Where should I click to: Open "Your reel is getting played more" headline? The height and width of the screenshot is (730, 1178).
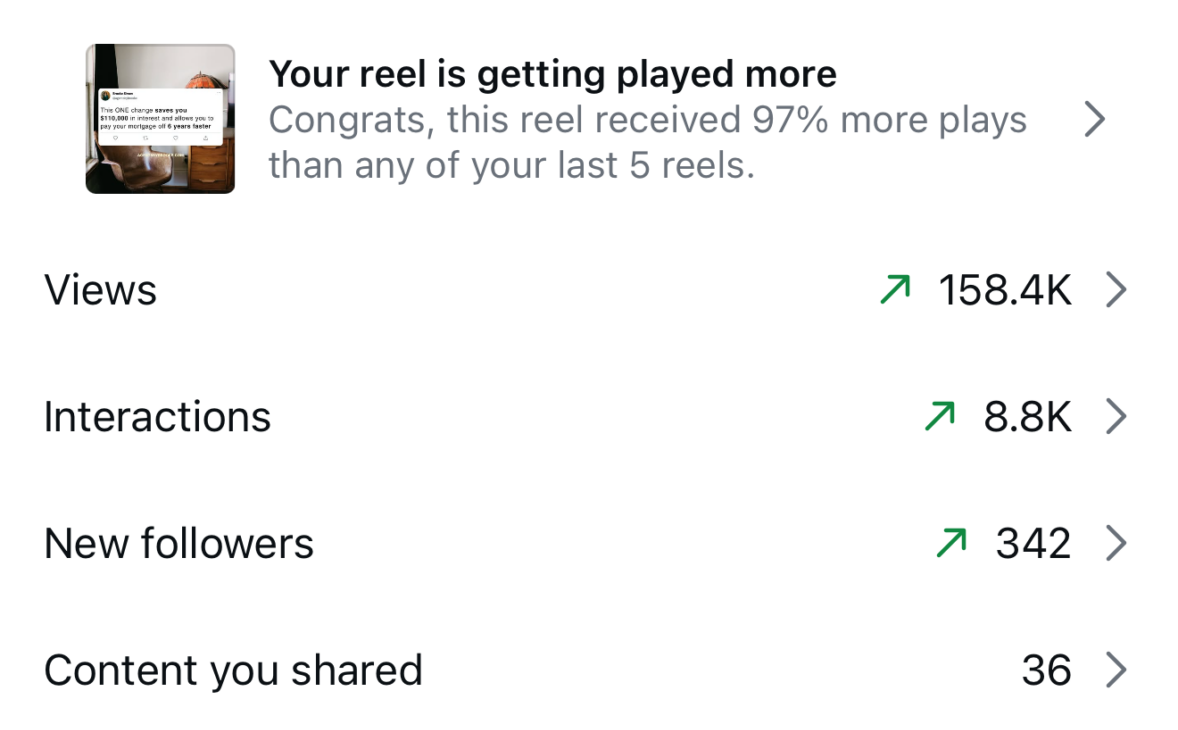pyautogui.click(x=552, y=73)
